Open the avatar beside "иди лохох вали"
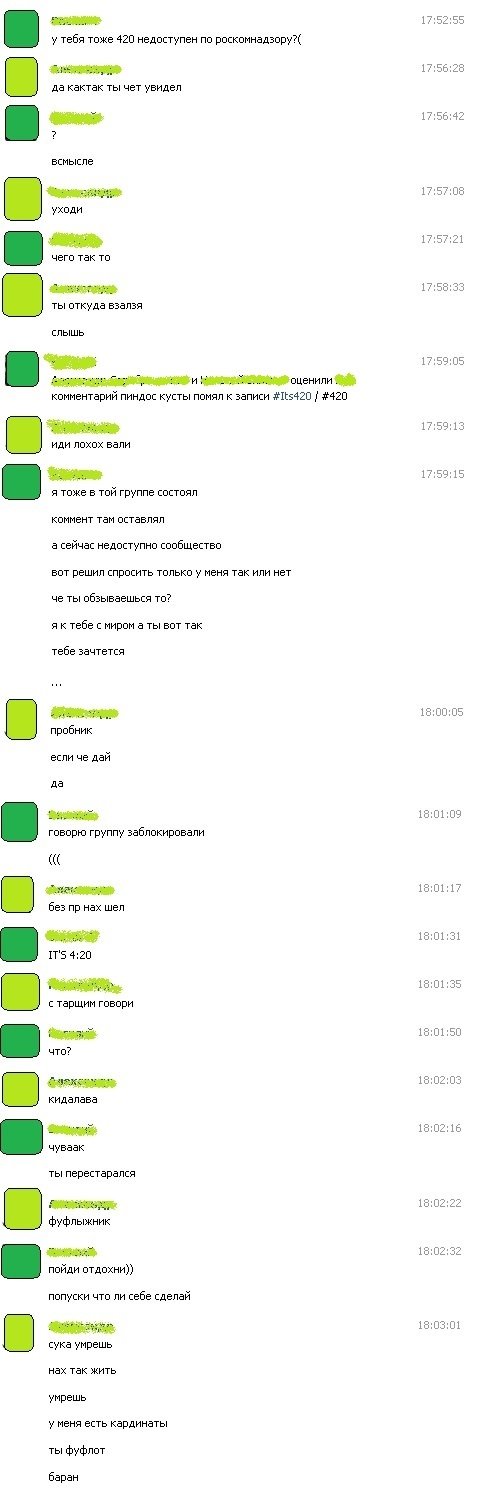The width and height of the screenshot is (481, 1492). [22, 434]
